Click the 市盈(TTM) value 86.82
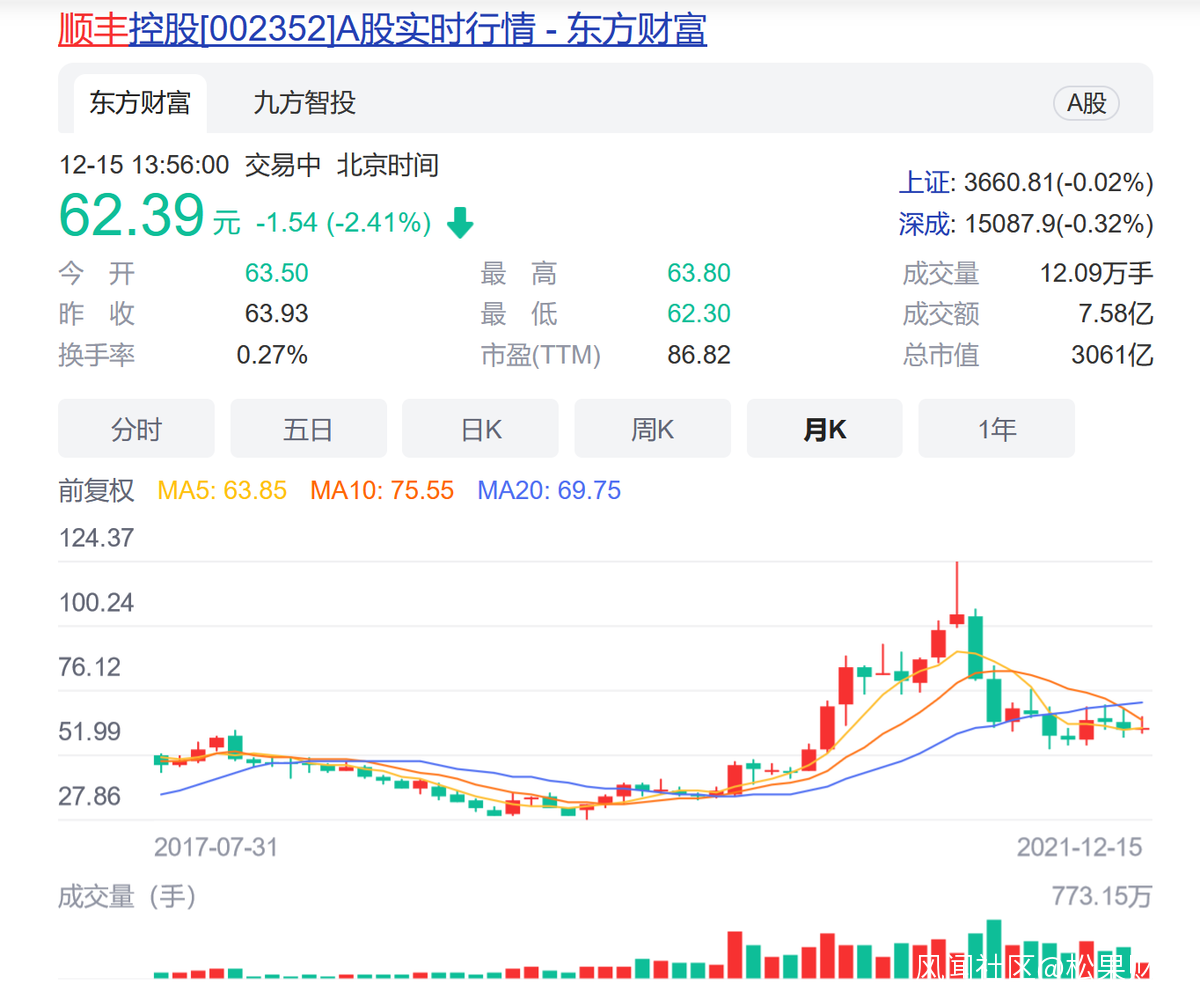The image size is (1200, 999). click(699, 355)
